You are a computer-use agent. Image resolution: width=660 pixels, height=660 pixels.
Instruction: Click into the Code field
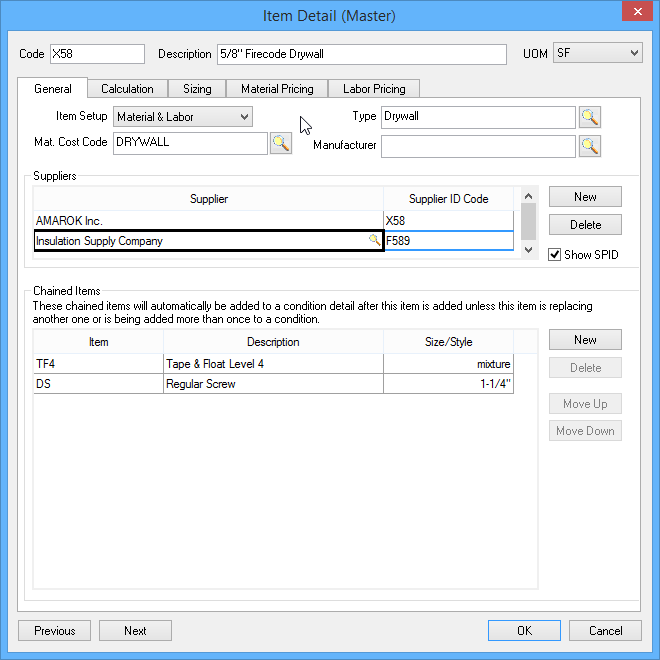[x=97, y=54]
